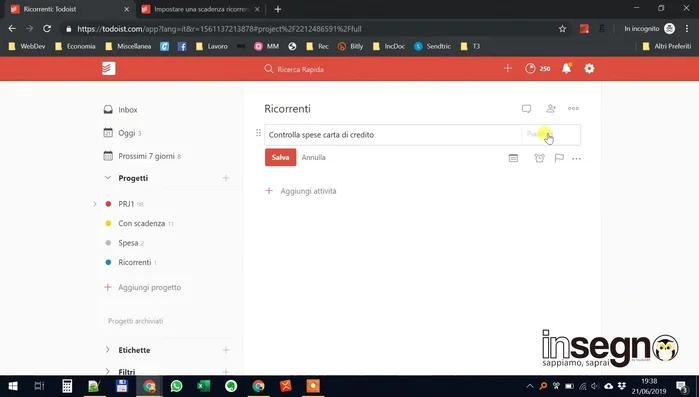Focus the Ricerca Rapida search box
This screenshot has height=397, width=699.
[300, 69]
